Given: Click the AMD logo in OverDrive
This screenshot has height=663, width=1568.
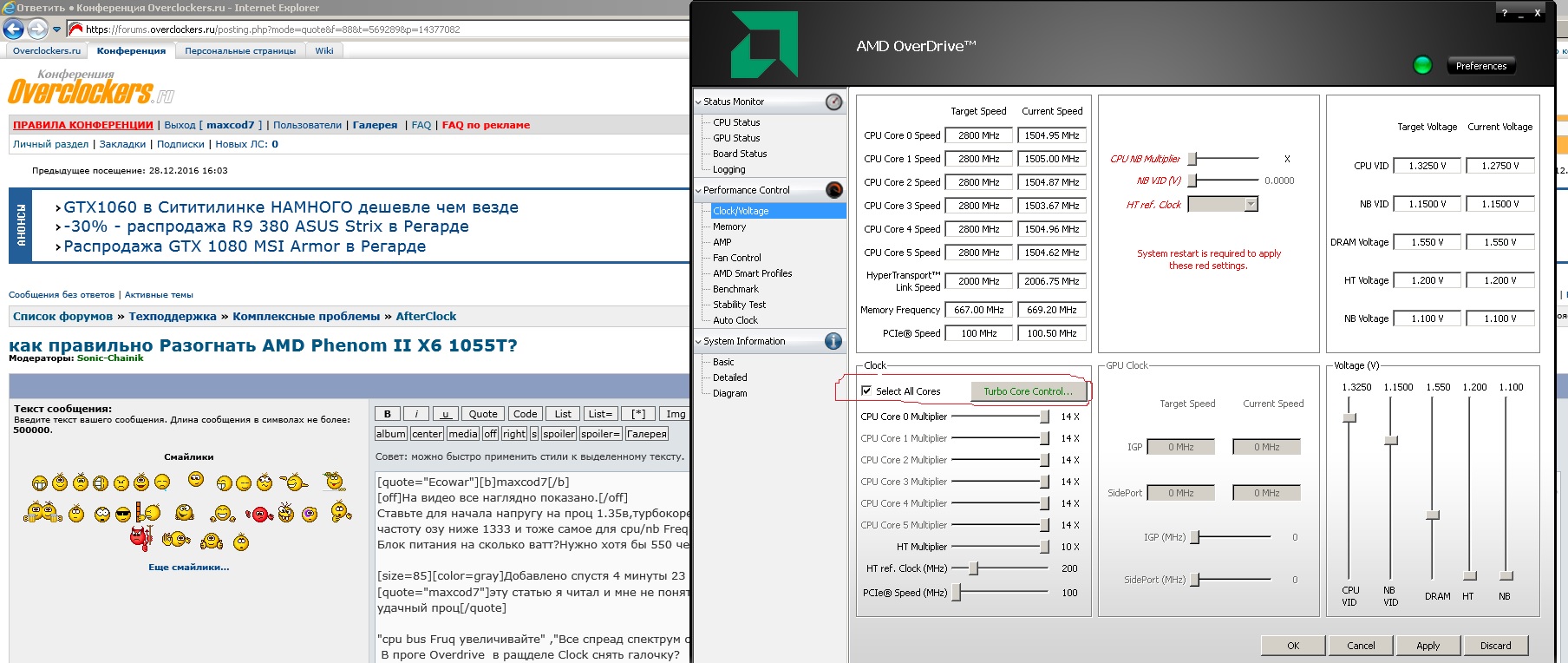Looking at the screenshot, I should (x=764, y=44).
